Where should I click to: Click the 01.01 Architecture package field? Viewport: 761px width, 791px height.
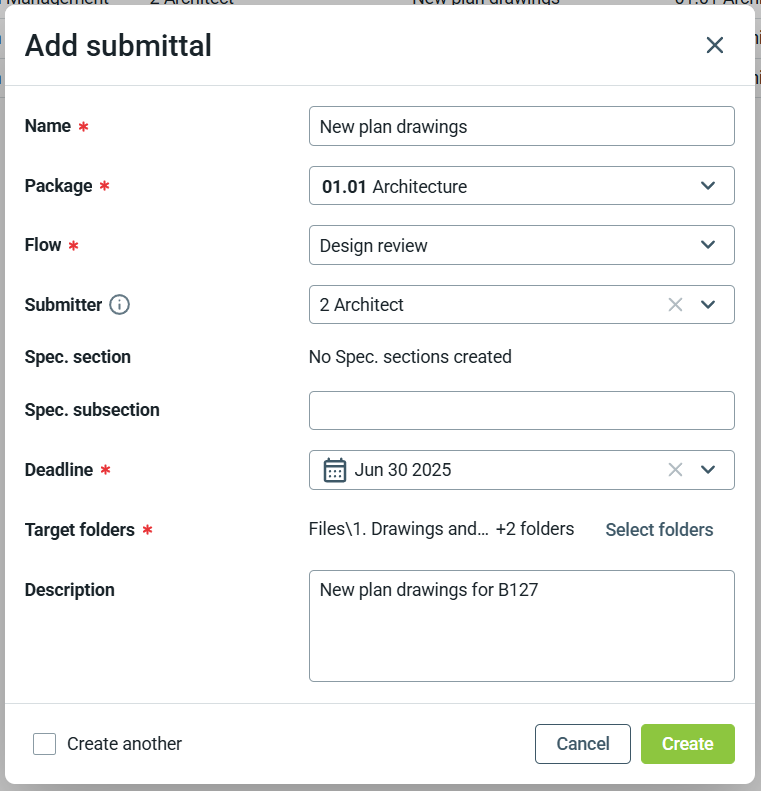tap(500, 186)
